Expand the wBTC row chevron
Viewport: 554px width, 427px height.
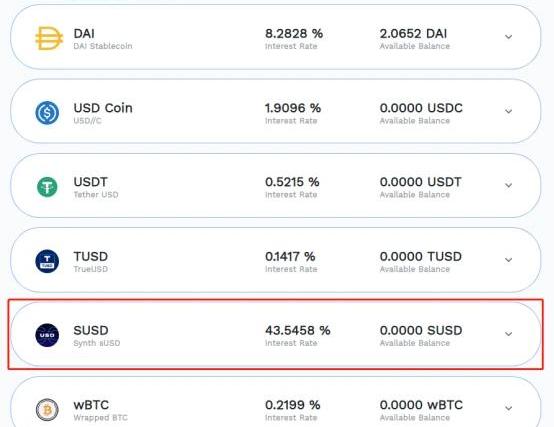[x=508, y=408]
